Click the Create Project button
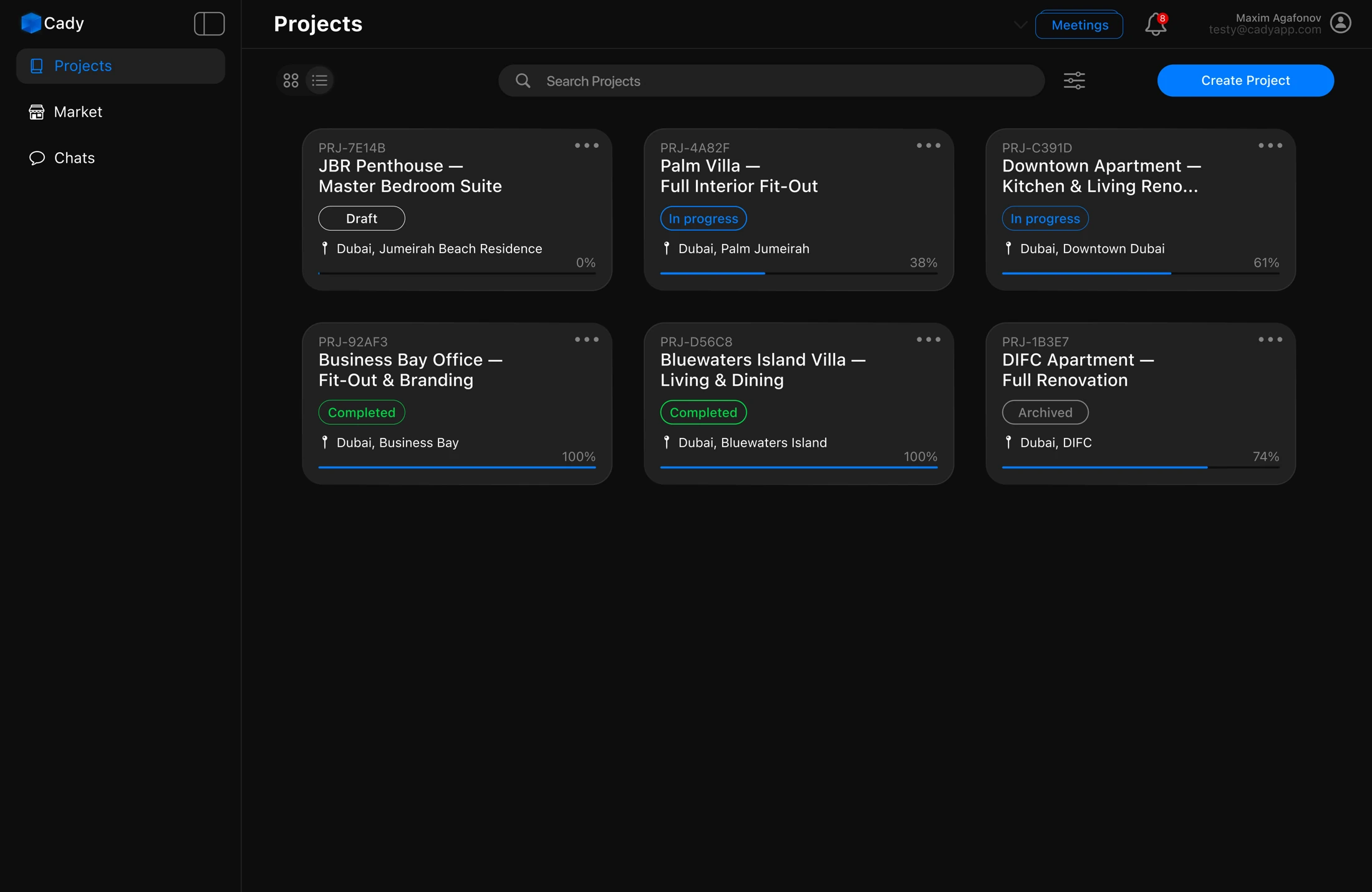The height and width of the screenshot is (892, 1372). [x=1245, y=80]
